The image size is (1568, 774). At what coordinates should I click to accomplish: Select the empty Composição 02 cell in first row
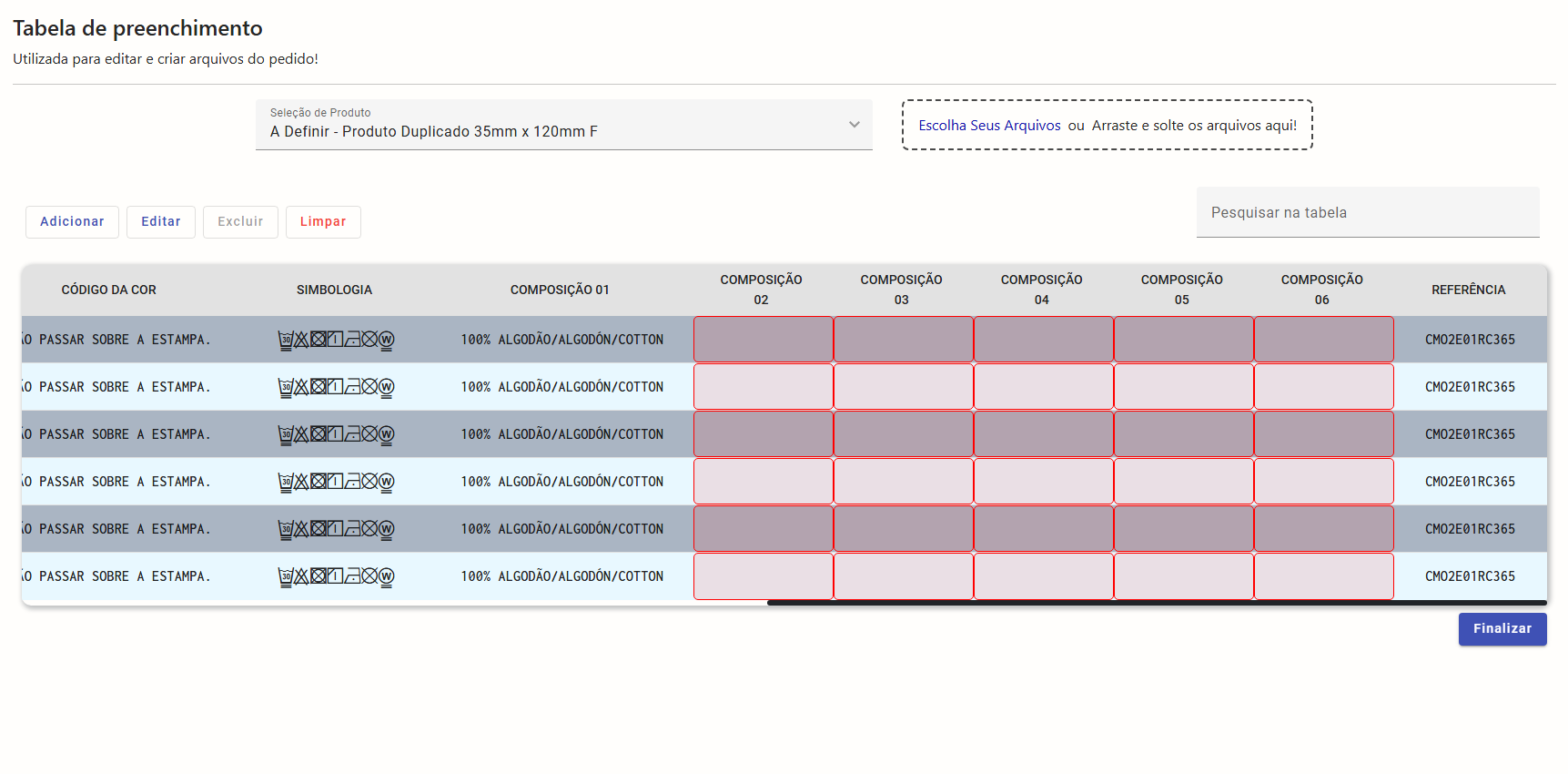click(x=763, y=340)
